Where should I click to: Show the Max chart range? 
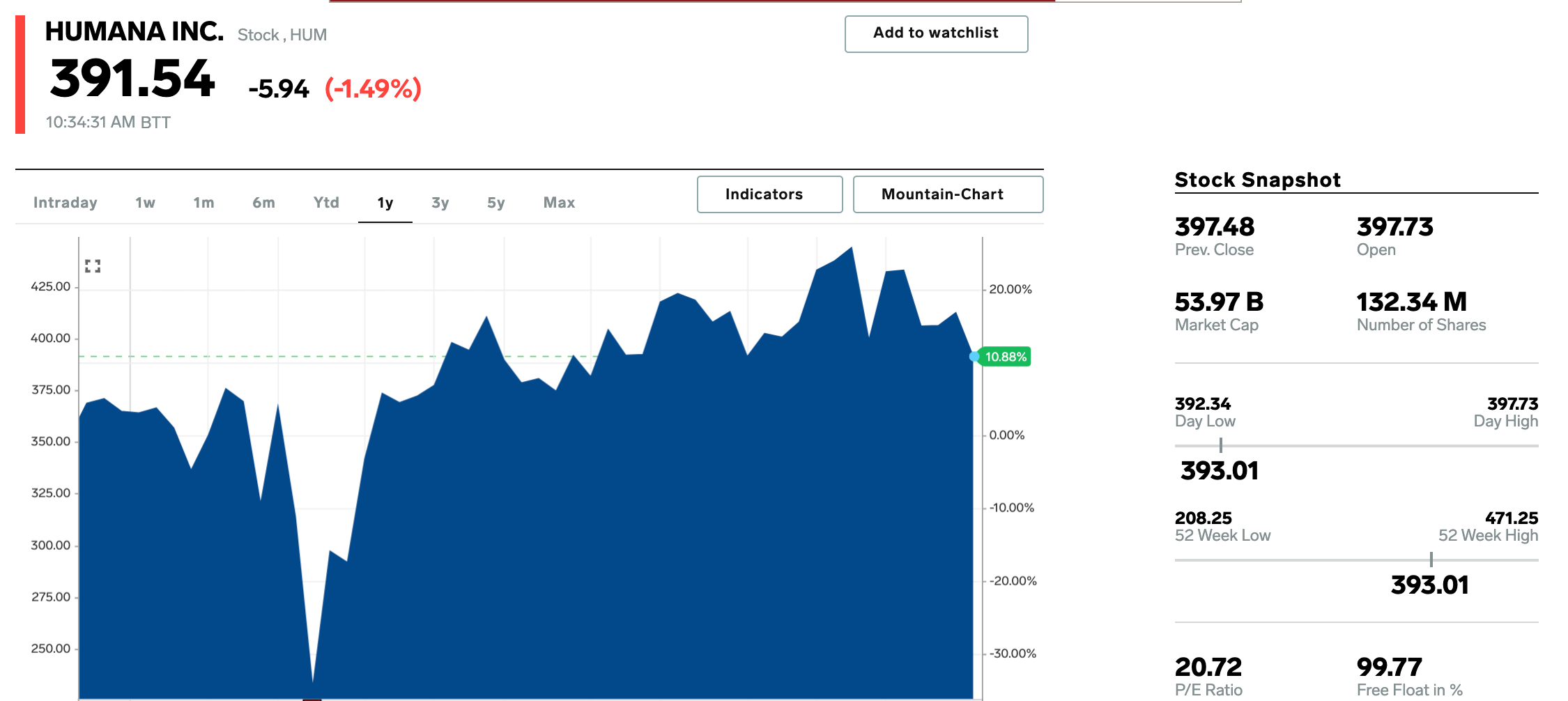[559, 203]
